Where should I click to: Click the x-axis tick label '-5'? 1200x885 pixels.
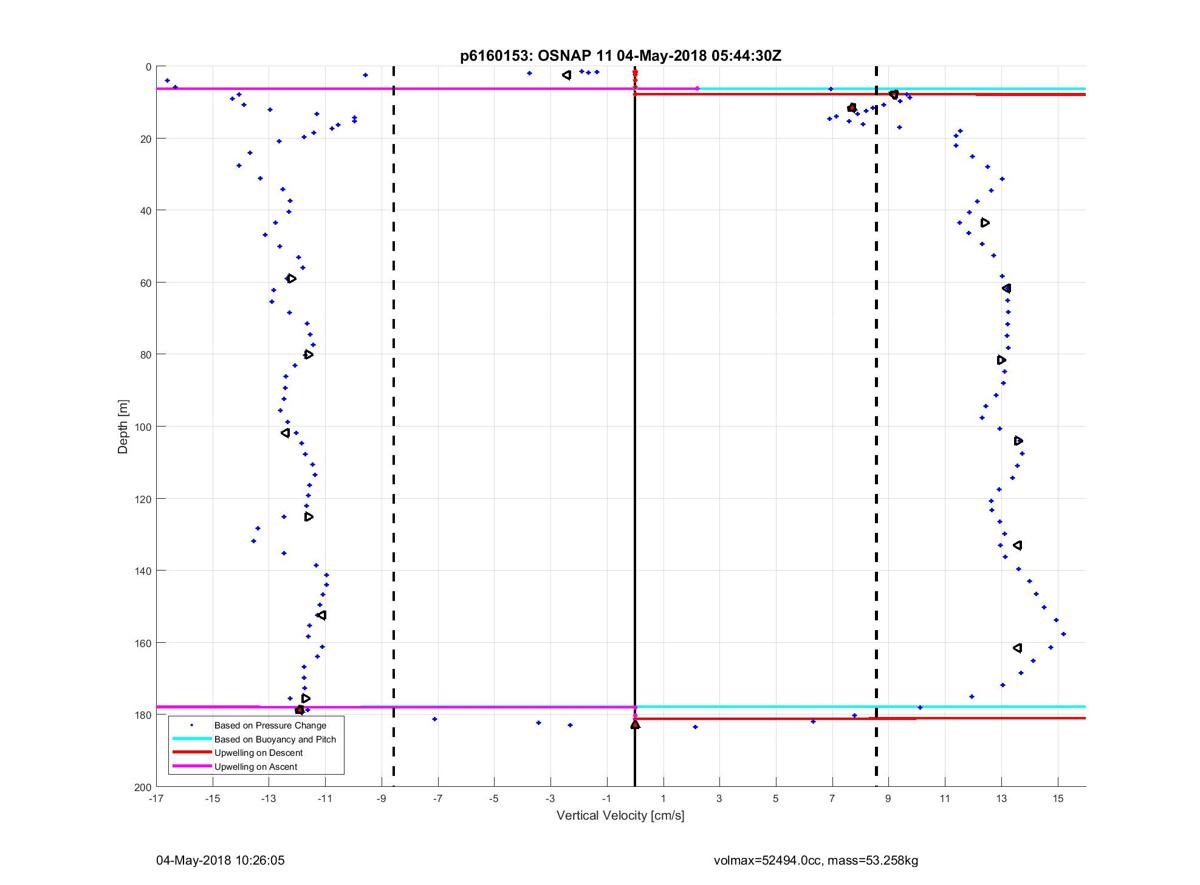tap(494, 799)
